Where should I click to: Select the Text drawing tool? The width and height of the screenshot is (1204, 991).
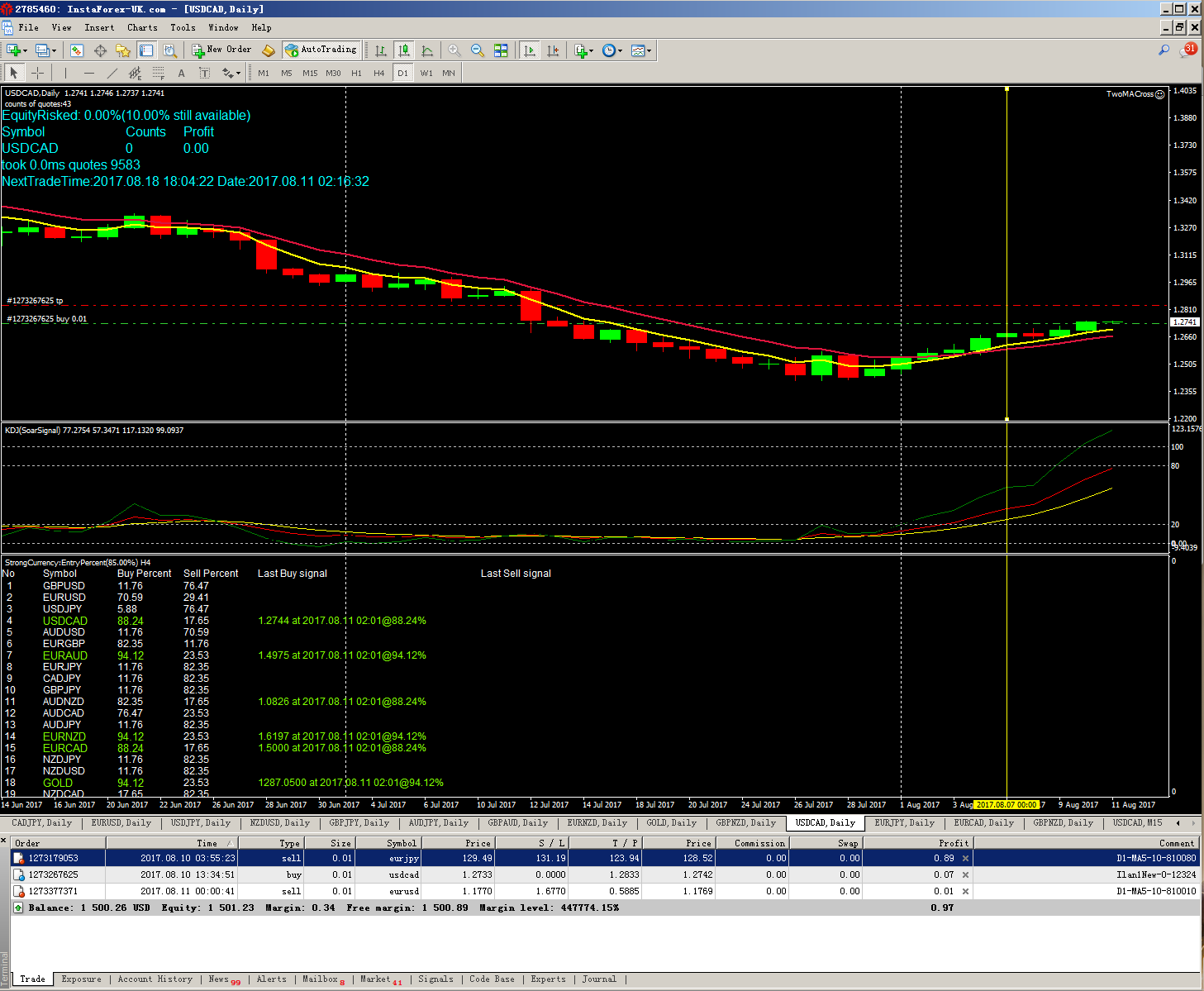(182, 73)
